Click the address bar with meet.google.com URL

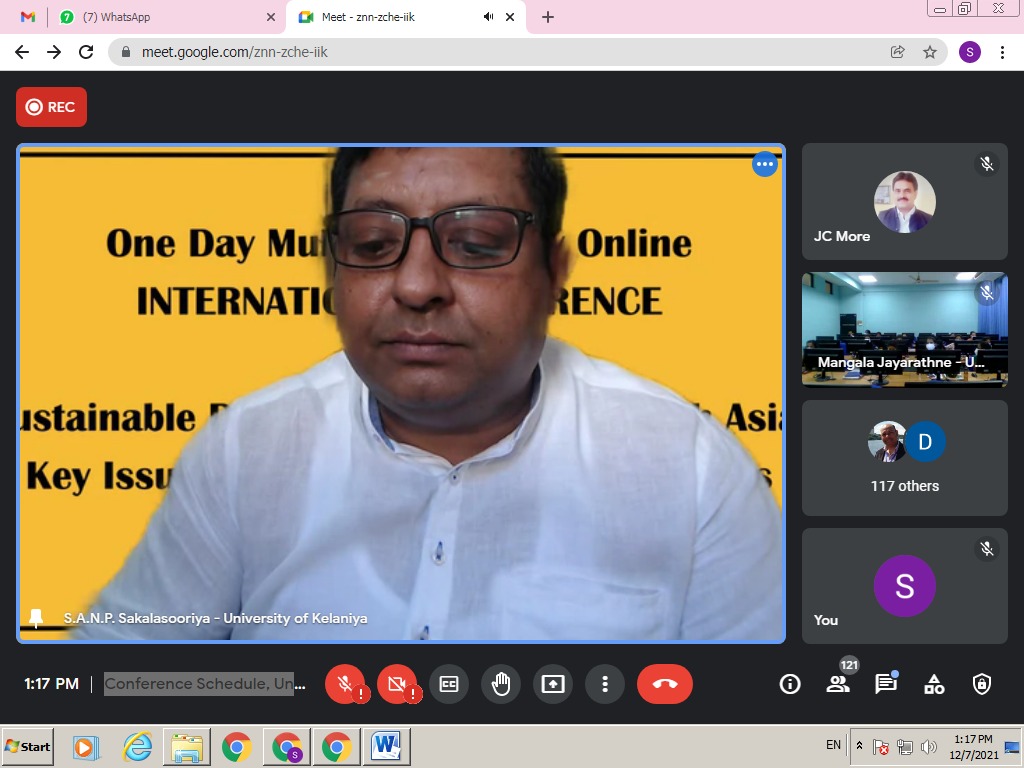point(500,52)
